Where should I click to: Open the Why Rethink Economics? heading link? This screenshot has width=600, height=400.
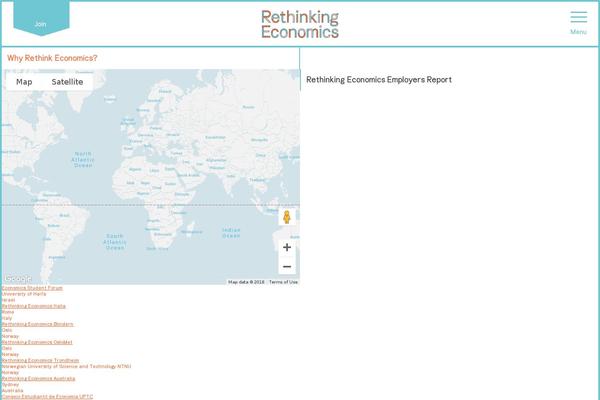pos(52,58)
